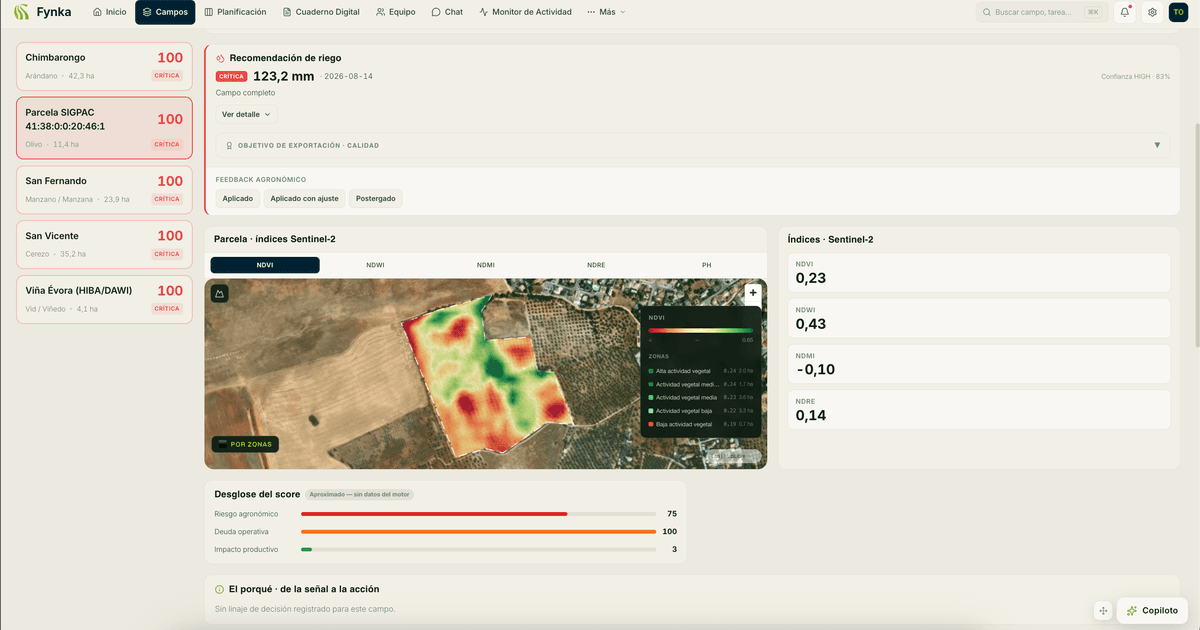Select the Chimbarongo field card
This screenshot has width=1200, height=630.
click(x=104, y=65)
